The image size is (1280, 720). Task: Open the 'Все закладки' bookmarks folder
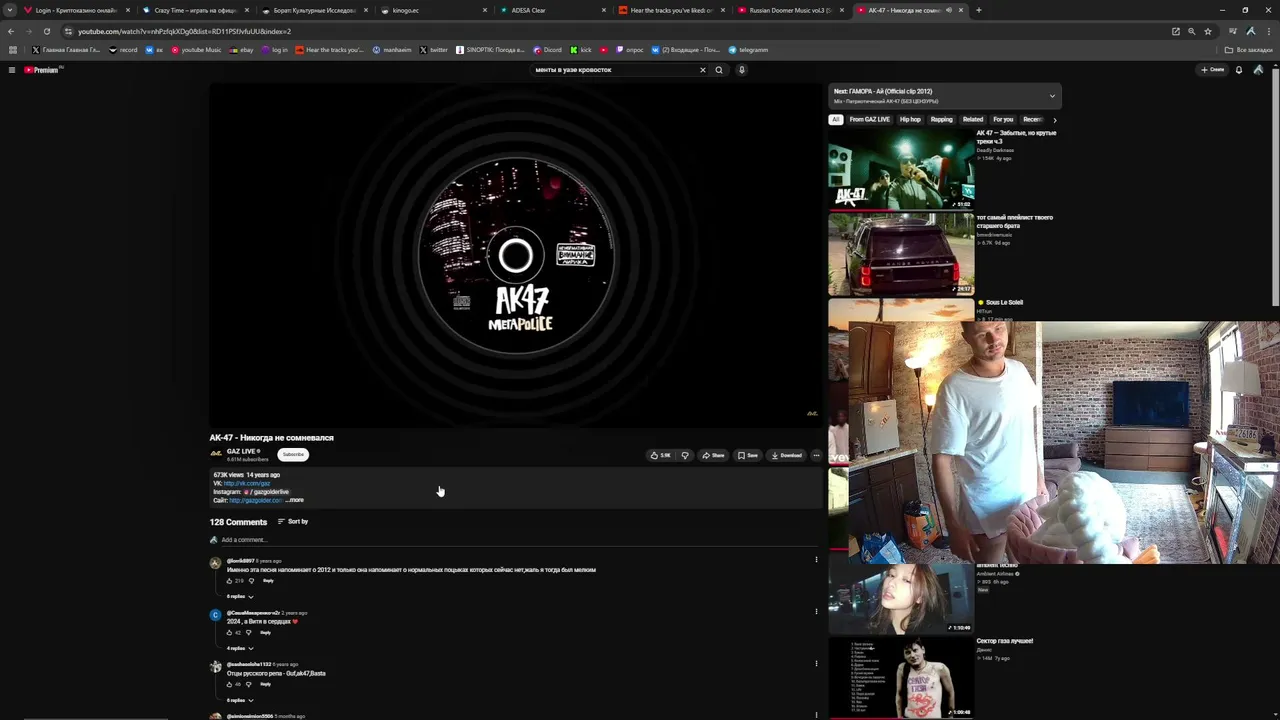pos(1249,50)
